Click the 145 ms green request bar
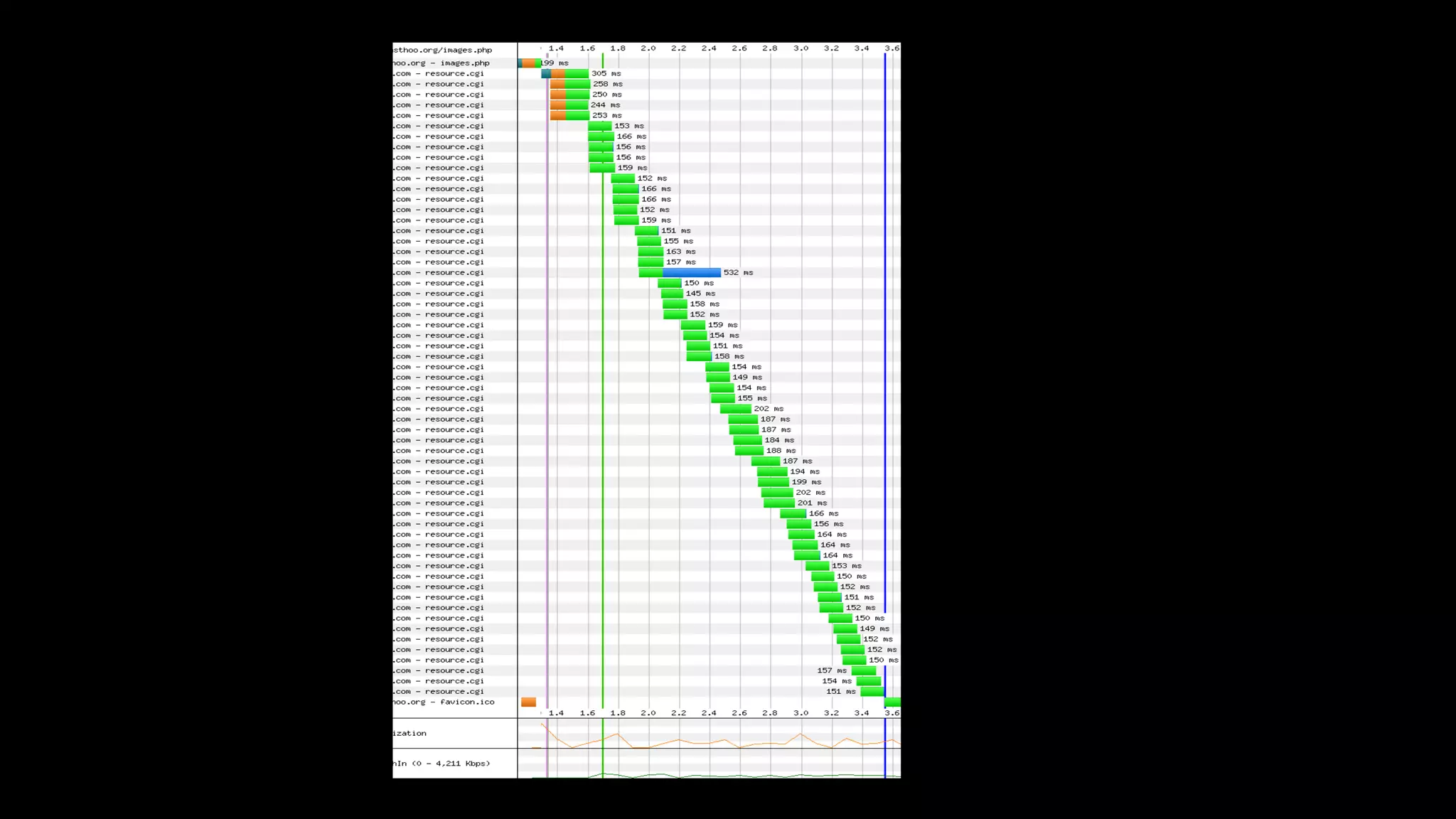The width and height of the screenshot is (1456, 819). (672, 294)
